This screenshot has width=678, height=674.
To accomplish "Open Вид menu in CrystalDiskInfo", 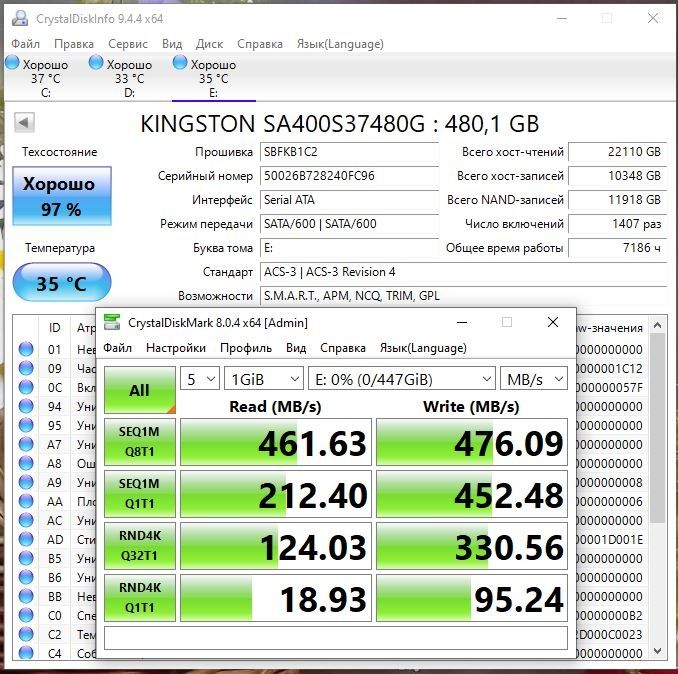I will pyautogui.click(x=172, y=44).
